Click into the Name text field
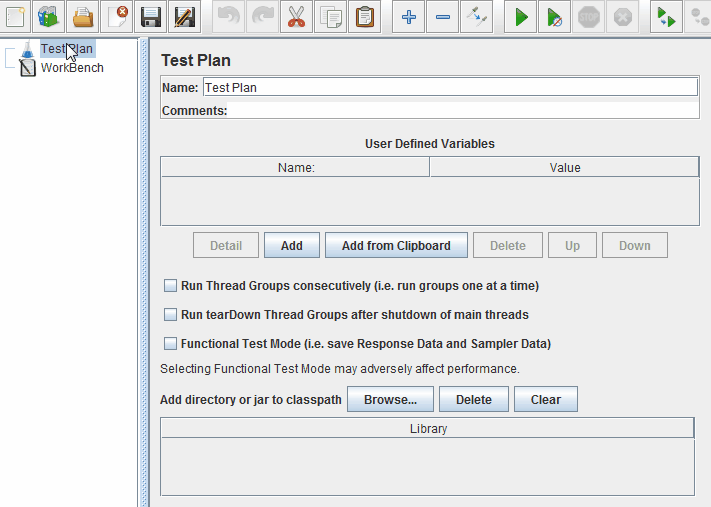The height and width of the screenshot is (507, 711). click(449, 87)
